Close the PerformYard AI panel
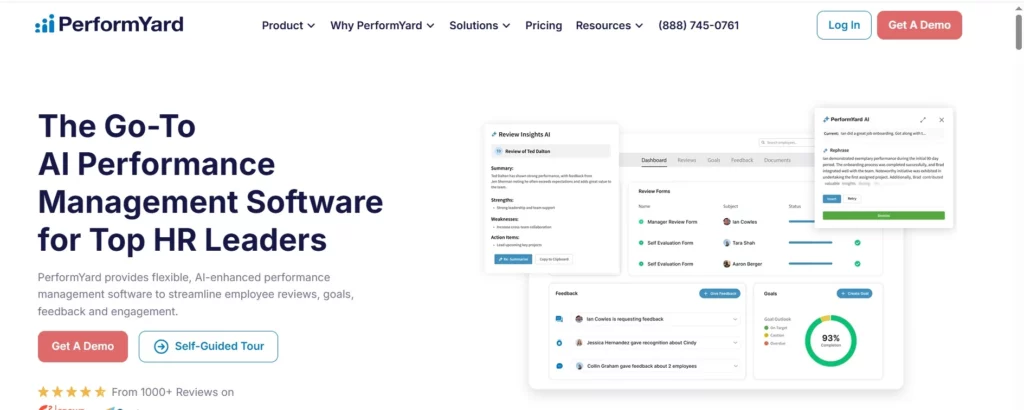This screenshot has height=410, width=1024. point(941,119)
